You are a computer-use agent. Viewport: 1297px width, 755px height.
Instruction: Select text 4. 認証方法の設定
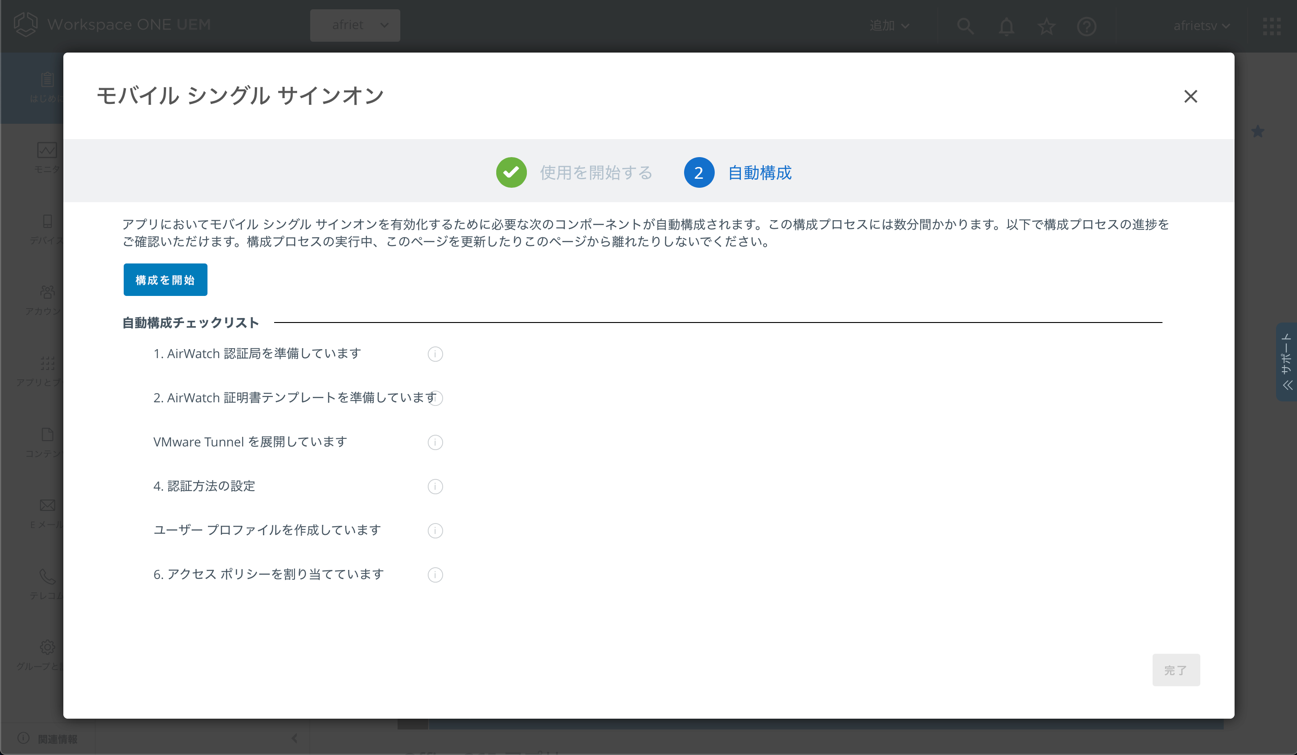[x=204, y=486]
